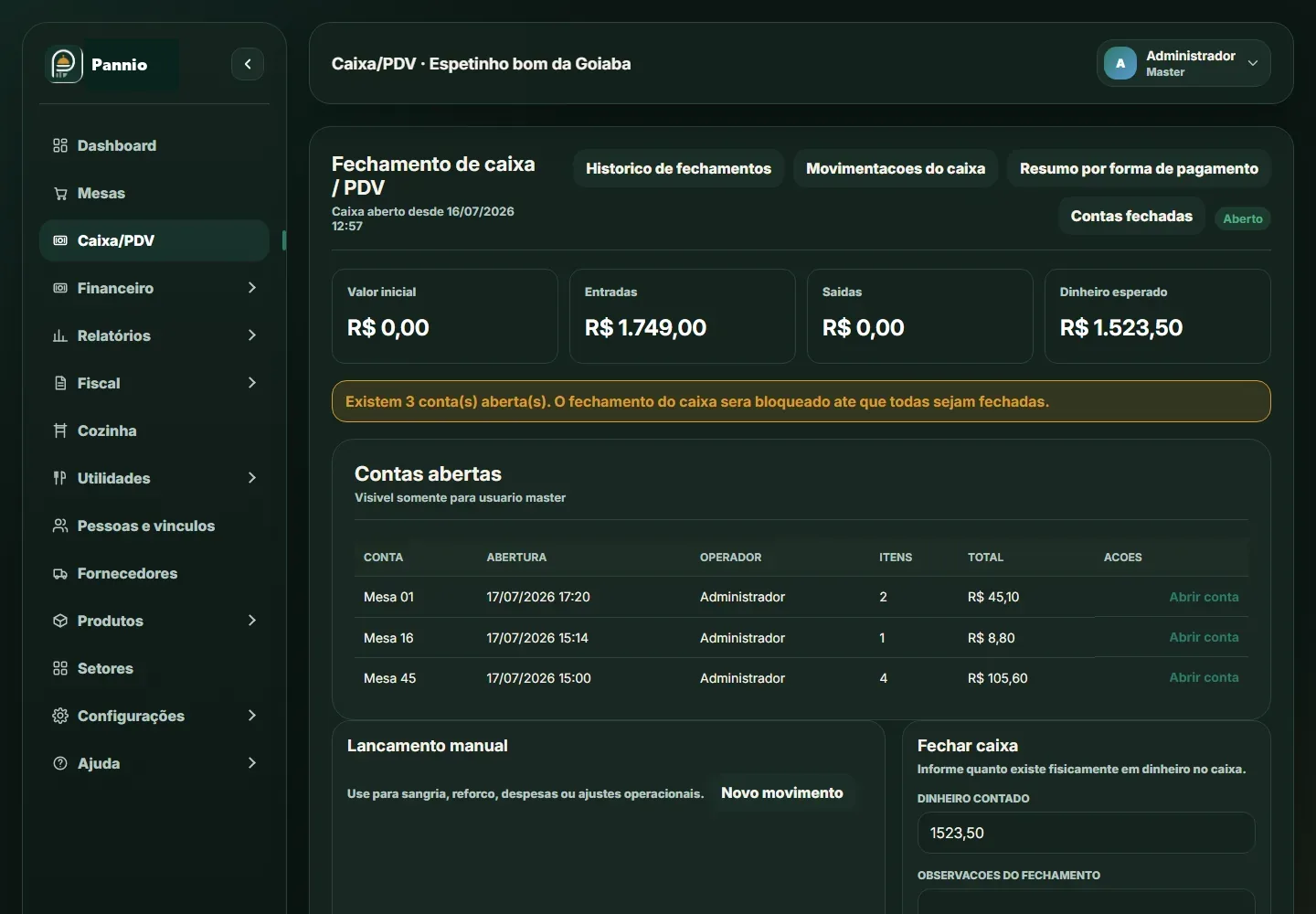The width and height of the screenshot is (1316, 914).
Task: Click the Aberto status badge
Action: click(1243, 218)
